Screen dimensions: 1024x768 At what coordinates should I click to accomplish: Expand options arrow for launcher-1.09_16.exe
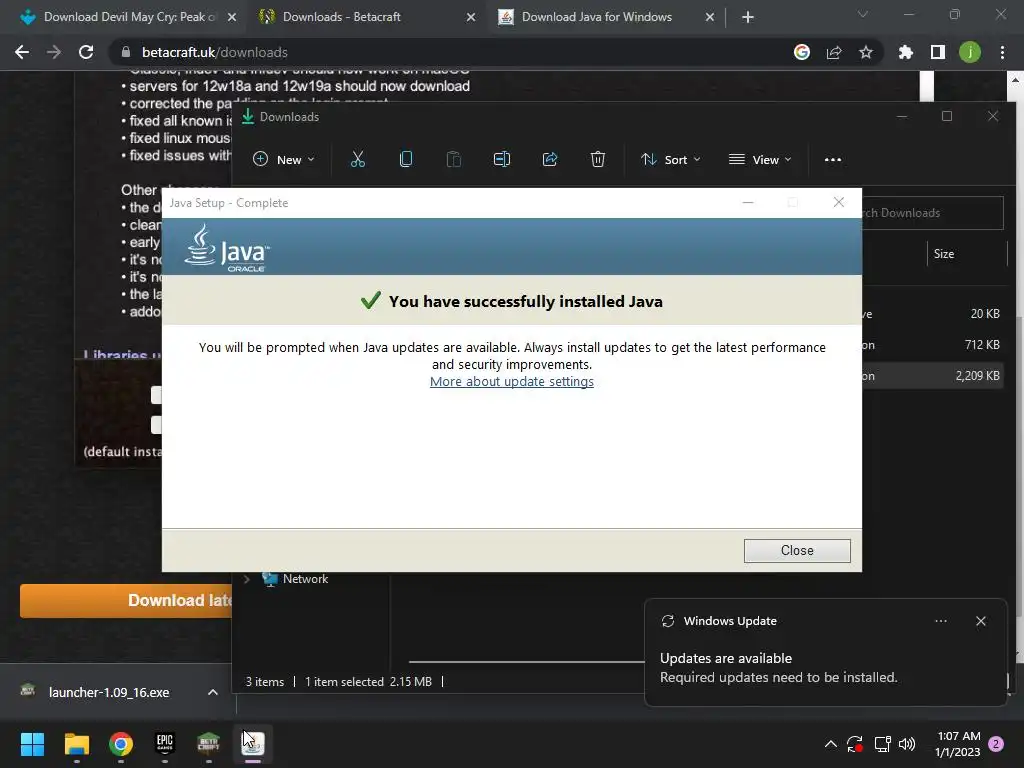click(212, 692)
